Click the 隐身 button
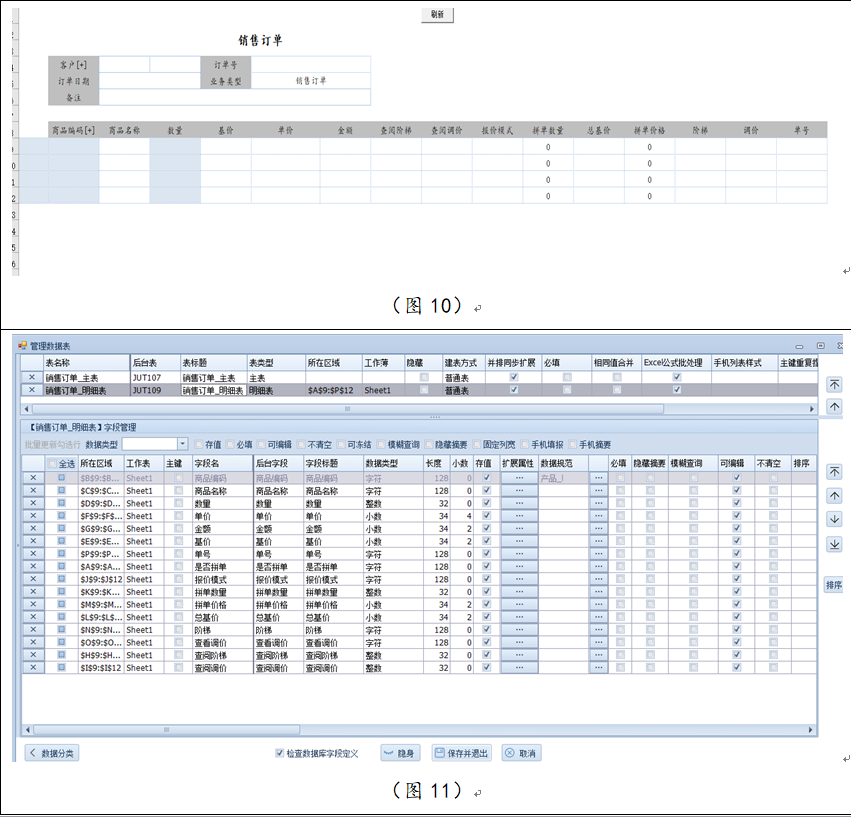 coord(400,753)
